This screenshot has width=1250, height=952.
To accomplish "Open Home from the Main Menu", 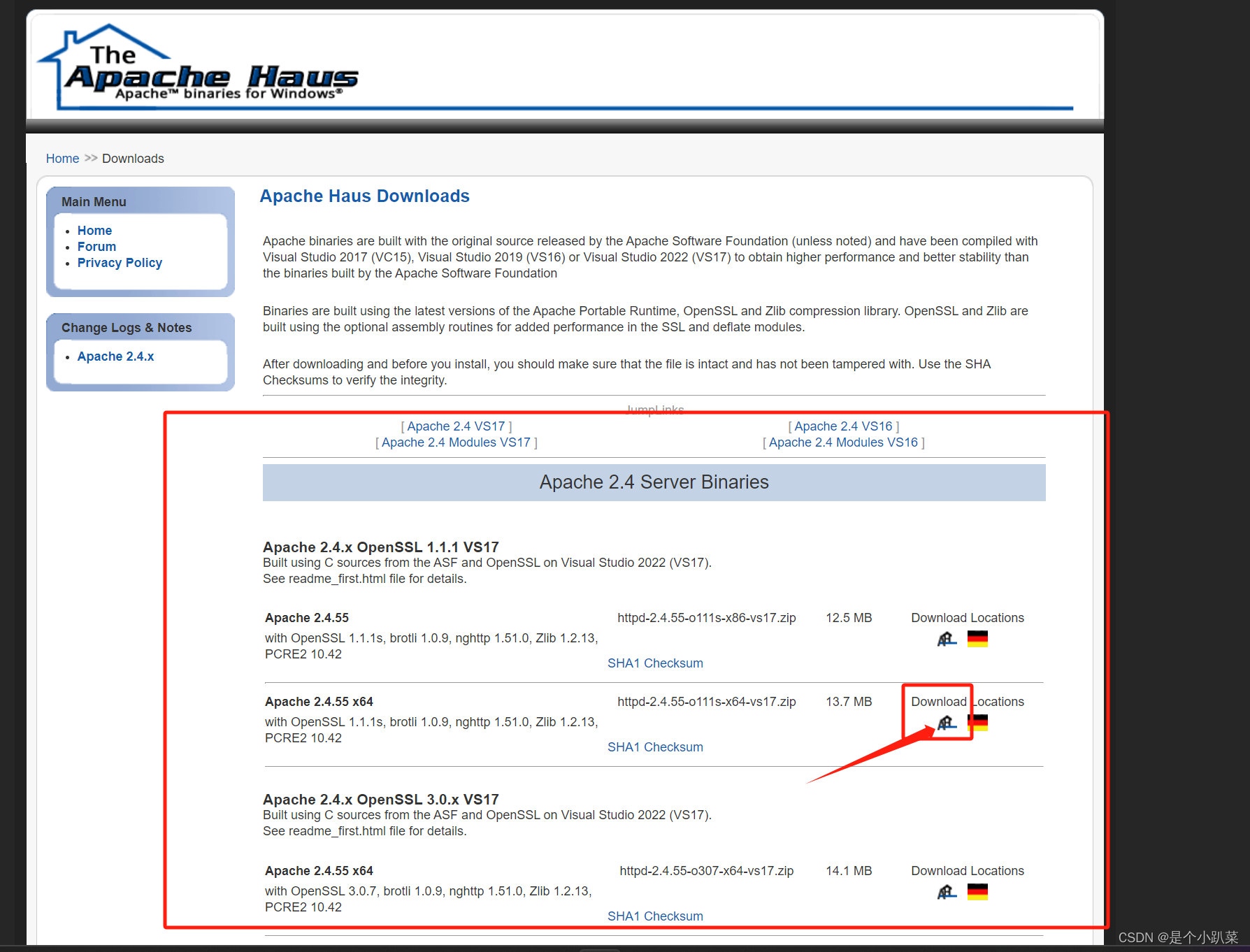I will click(94, 231).
